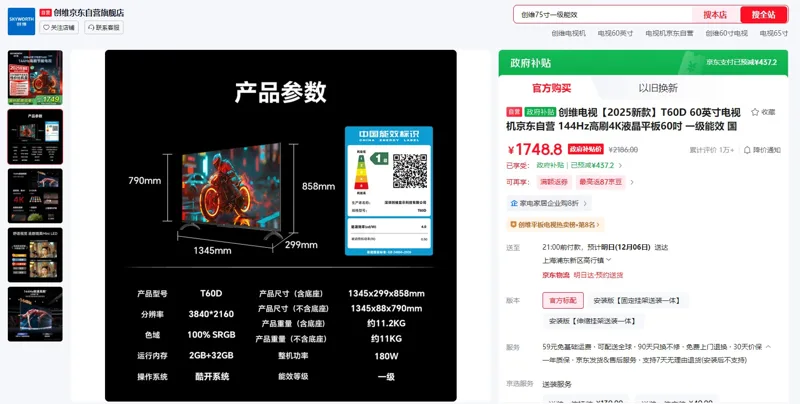Select 安装版【伸缩挂架送装一体】 version option
Image resolution: width=800 pixels, height=404 pixels.
(x=593, y=321)
